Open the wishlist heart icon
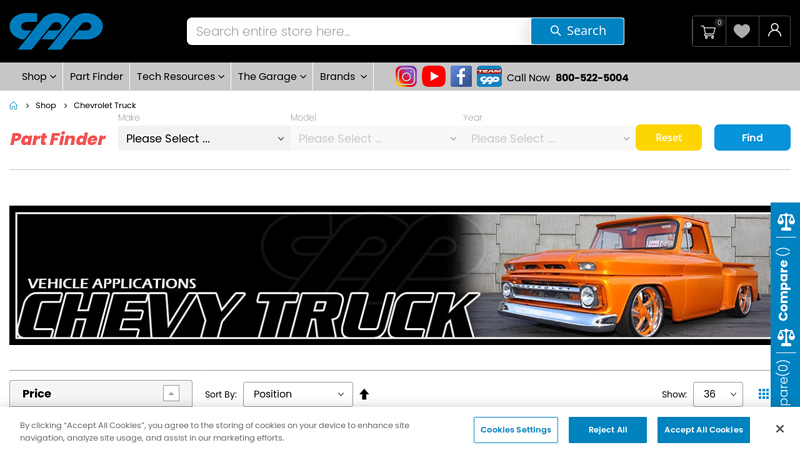This screenshot has height=450, width=800. [x=742, y=32]
